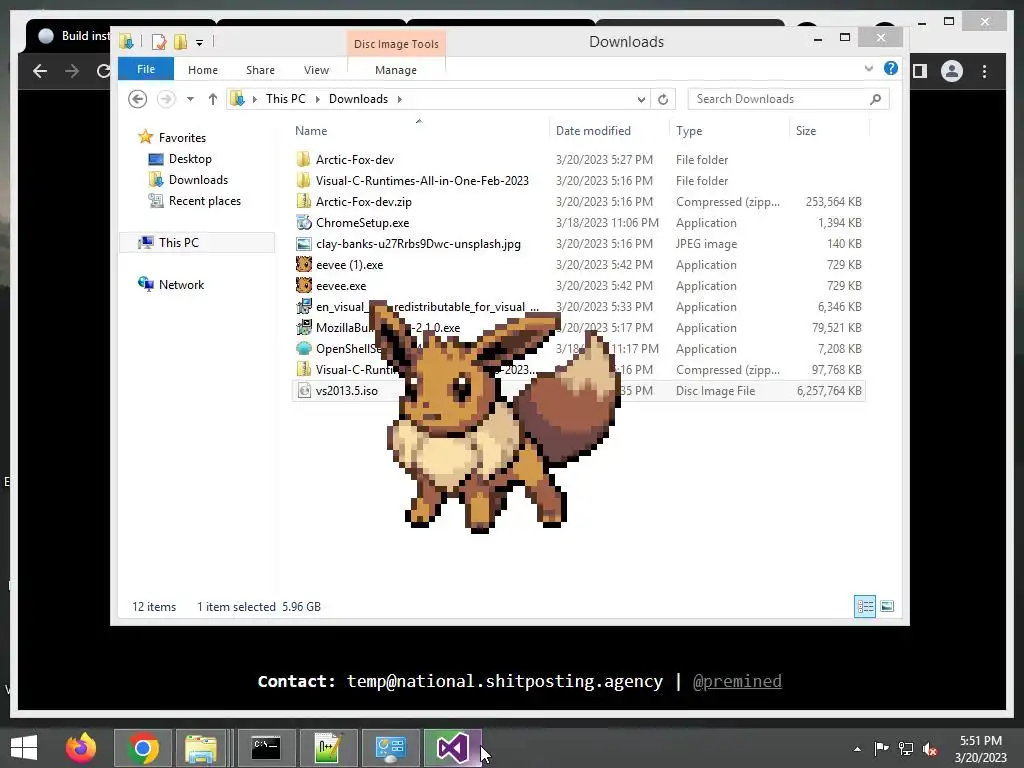Screen dimensions: 1024x768
Task: Expand the arrow after This PC breadcrumb
Action: coord(317,99)
